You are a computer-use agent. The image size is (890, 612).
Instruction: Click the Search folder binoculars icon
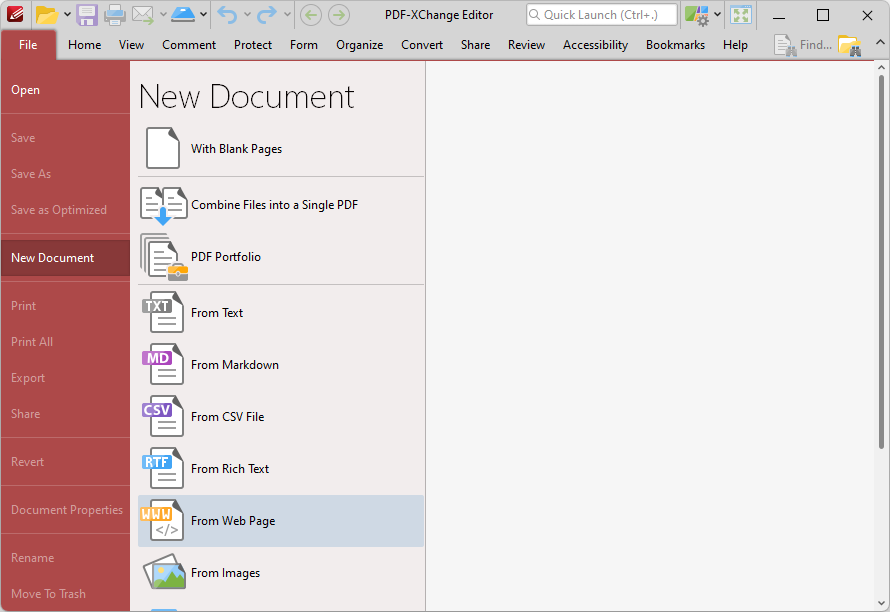[x=850, y=45]
